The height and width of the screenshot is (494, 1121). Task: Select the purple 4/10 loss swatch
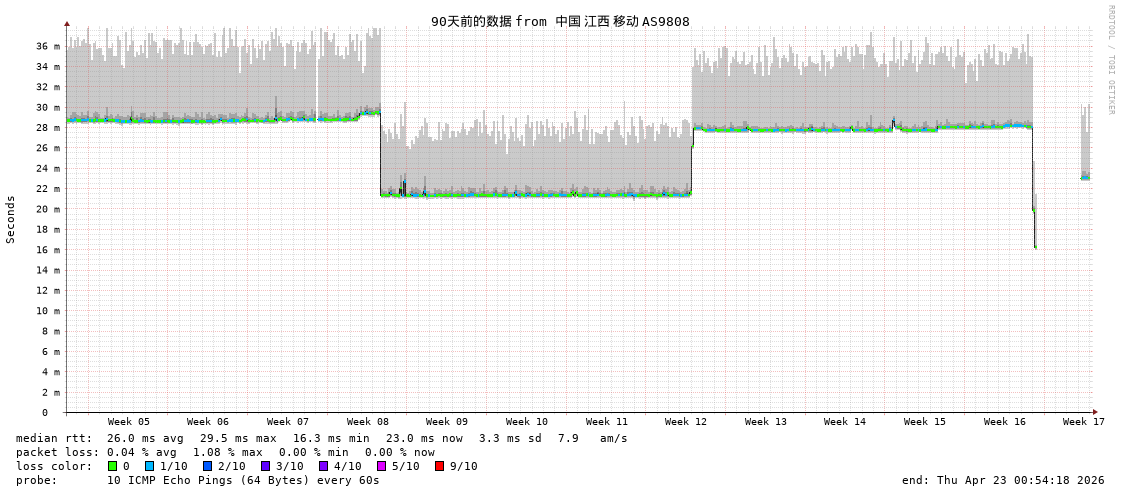tap(323, 466)
